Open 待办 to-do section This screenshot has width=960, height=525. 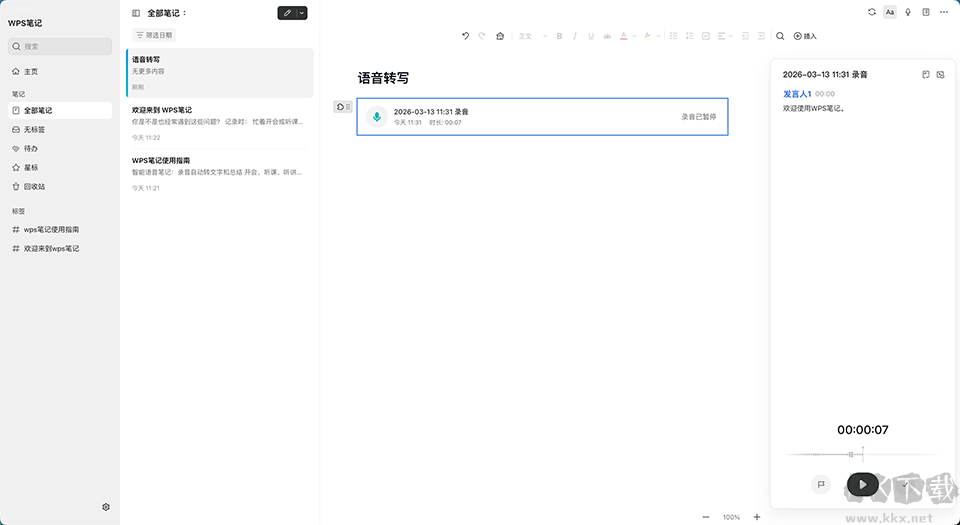pos(60,149)
